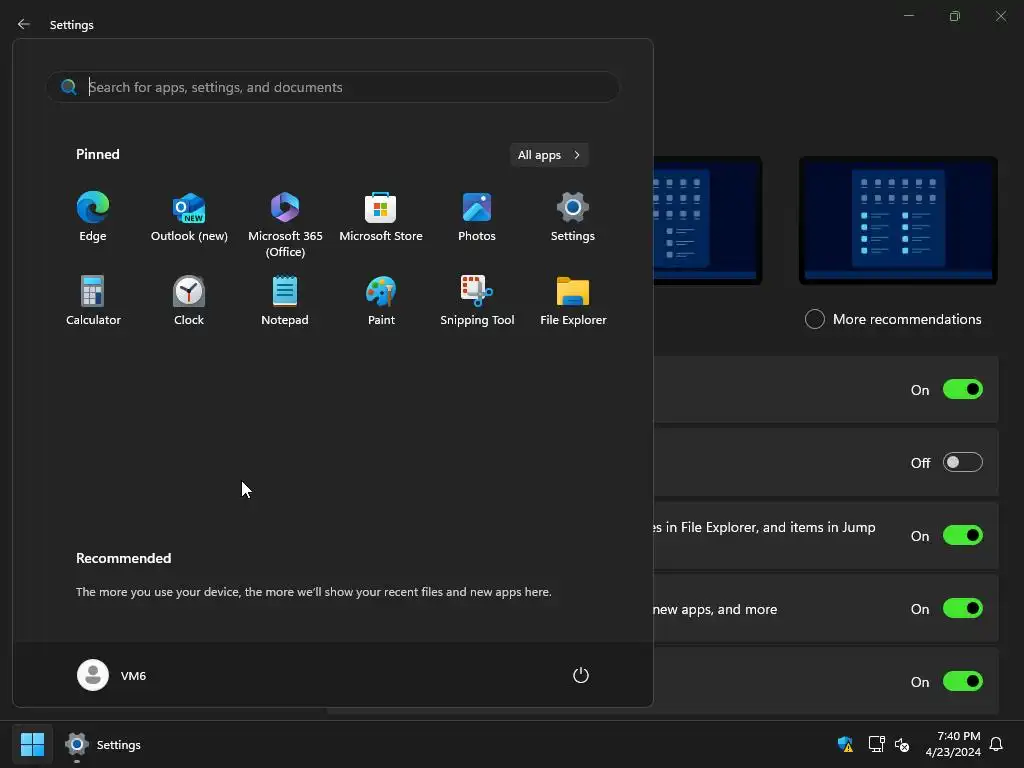Open Settings from the pinned apps grid
1024x768 pixels.
point(573,217)
